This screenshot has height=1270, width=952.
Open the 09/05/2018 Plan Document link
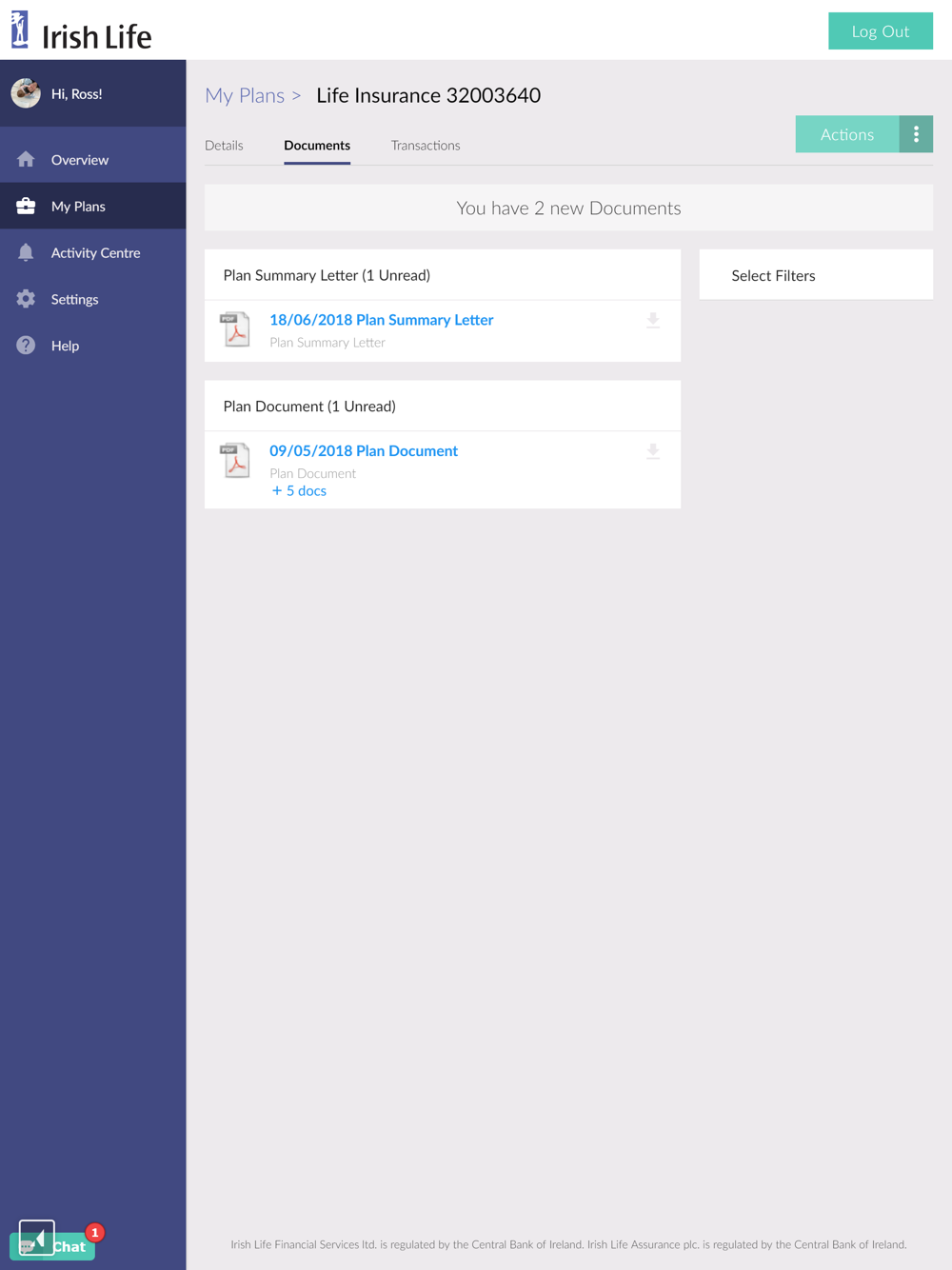tap(364, 451)
